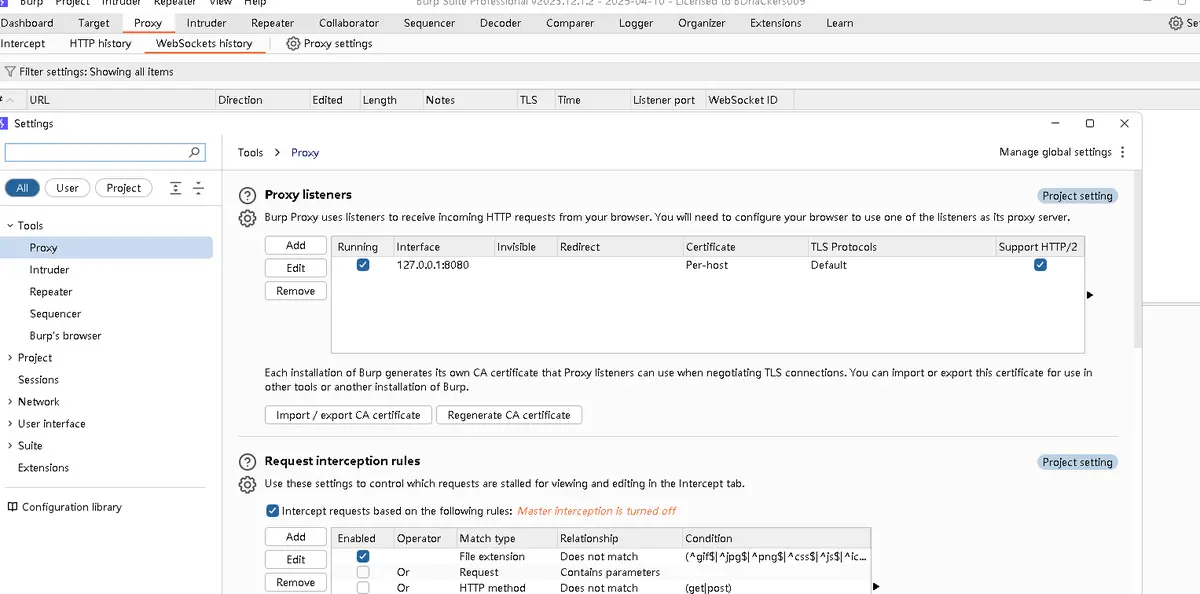This screenshot has height=594, width=1200.
Task: Toggle Intercept requests based on rules checkbox
Action: coord(273,510)
